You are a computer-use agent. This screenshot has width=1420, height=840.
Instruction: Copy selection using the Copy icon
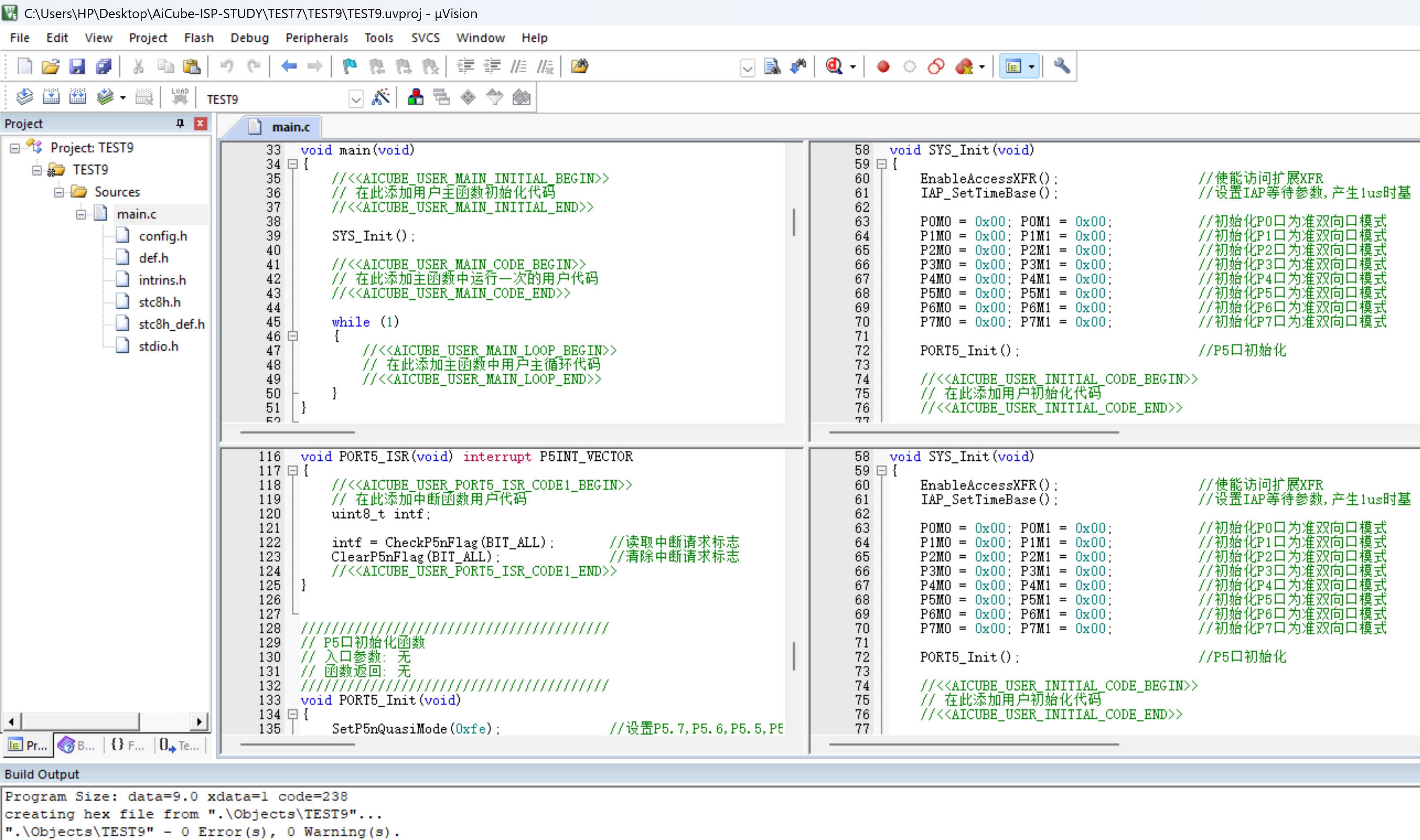click(x=165, y=67)
